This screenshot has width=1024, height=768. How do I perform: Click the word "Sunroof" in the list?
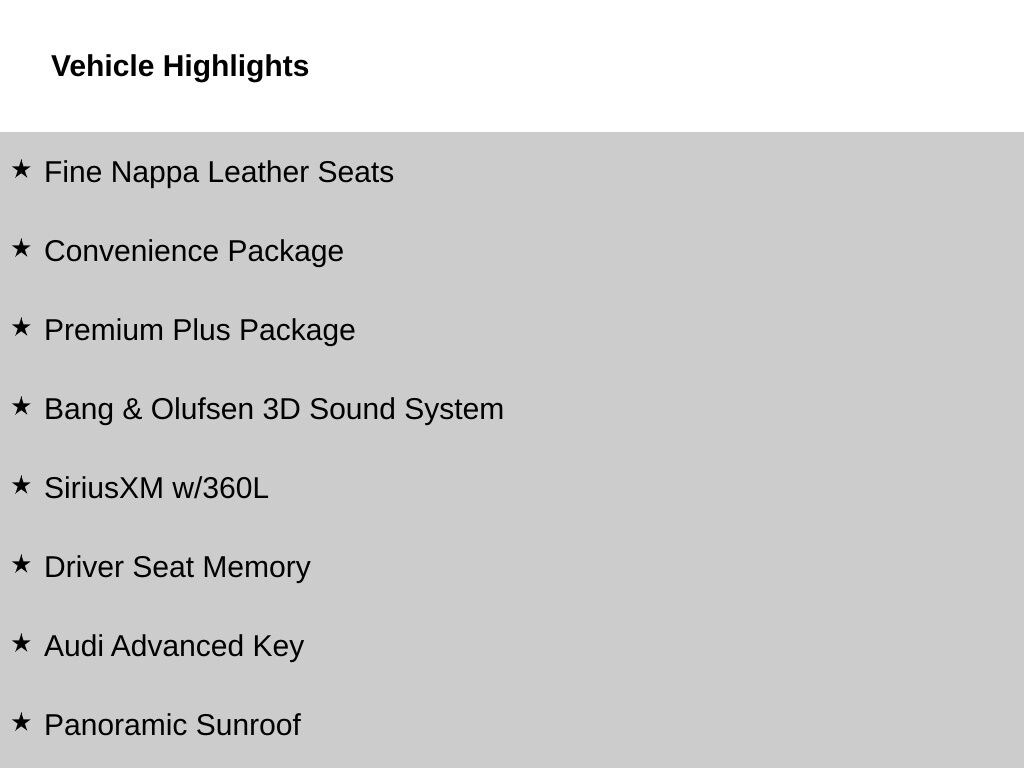point(248,725)
